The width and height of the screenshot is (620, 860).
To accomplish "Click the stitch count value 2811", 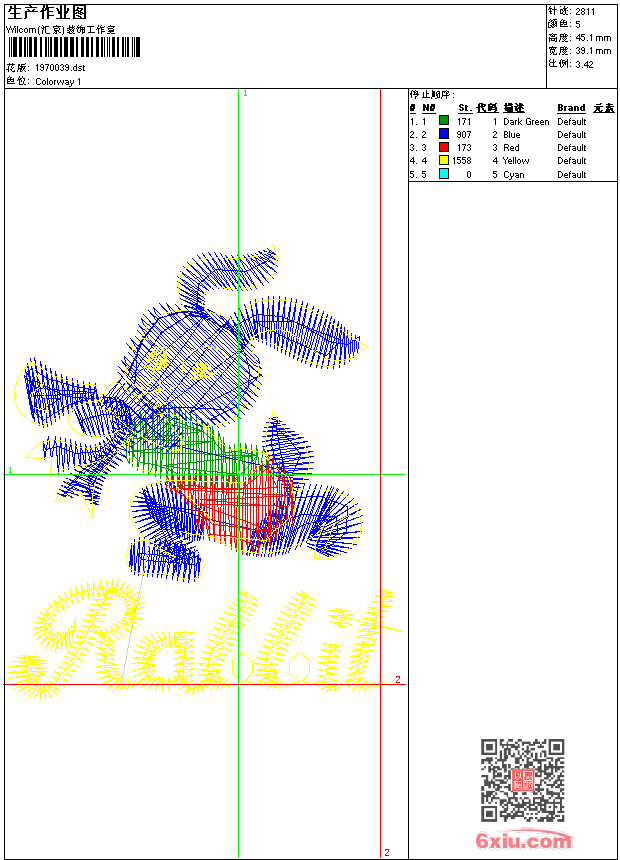I will (x=585, y=12).
